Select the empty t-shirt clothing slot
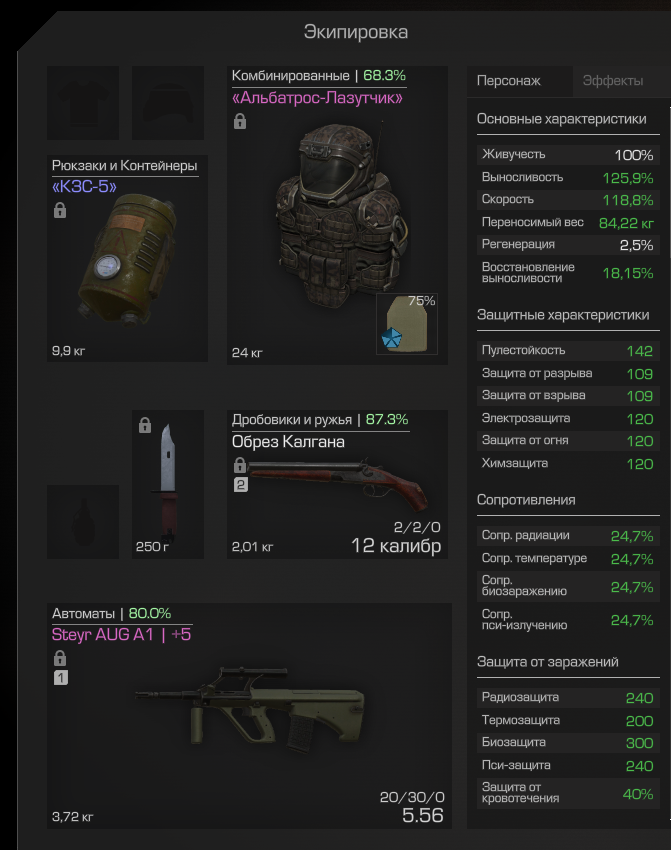Image resolution: width=671 pixels, height=850 pixels. (x=83, y=103)
